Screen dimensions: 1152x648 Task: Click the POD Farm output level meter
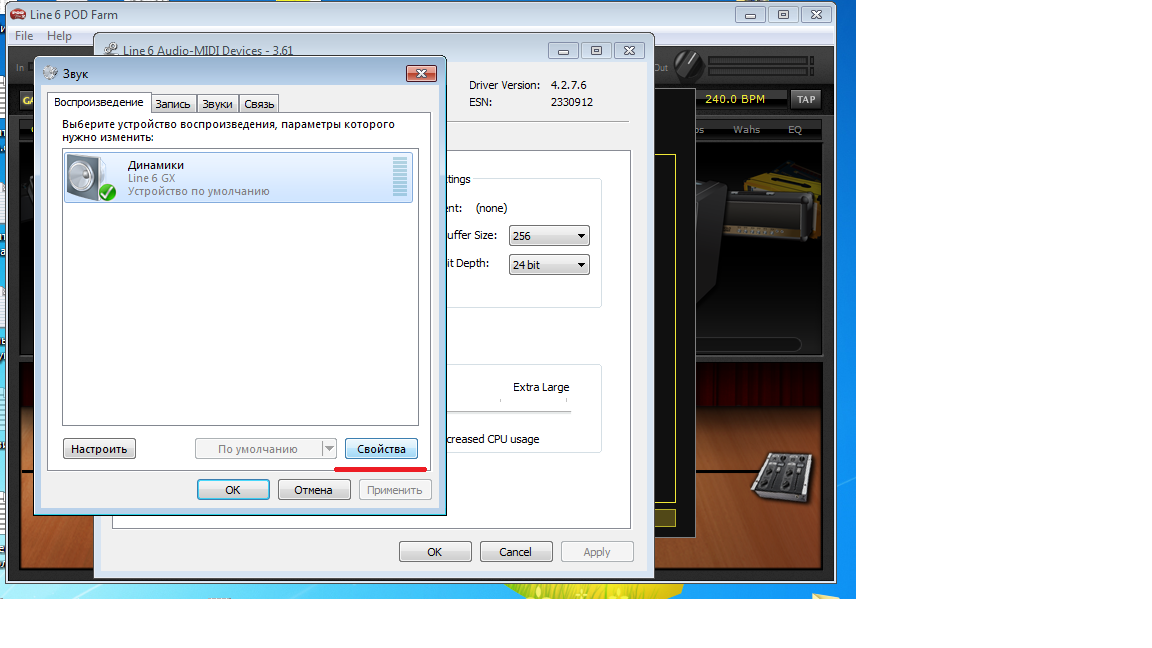click(x=761, y=66)
